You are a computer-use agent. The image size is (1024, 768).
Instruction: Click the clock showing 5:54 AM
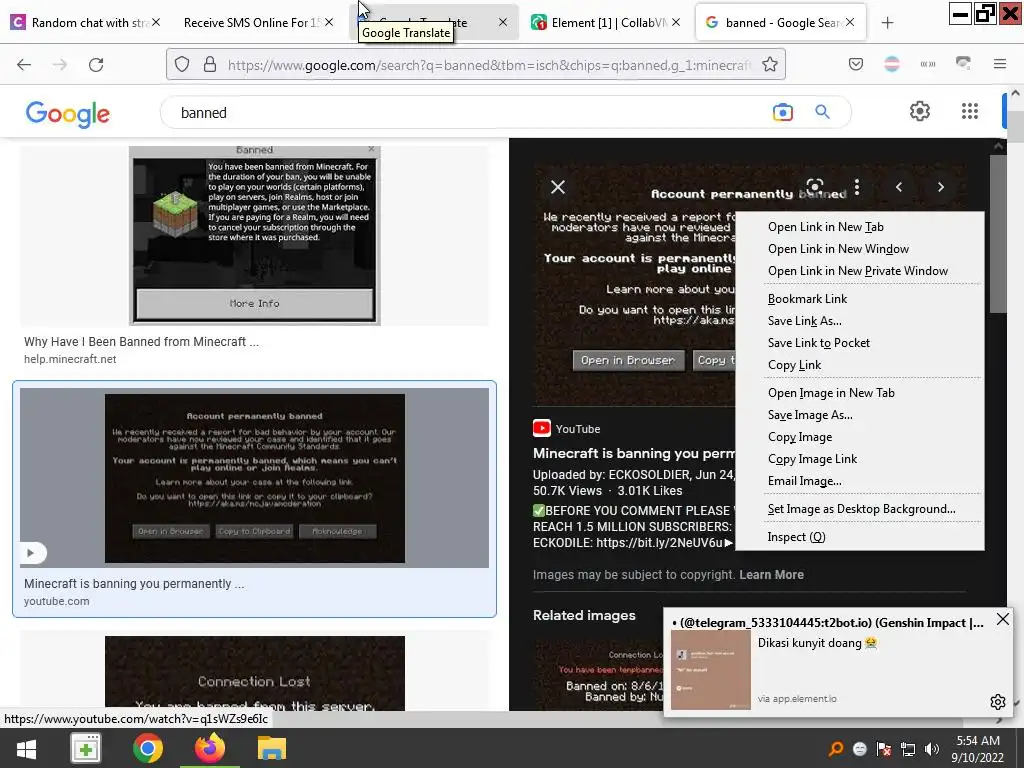[978, 741]
